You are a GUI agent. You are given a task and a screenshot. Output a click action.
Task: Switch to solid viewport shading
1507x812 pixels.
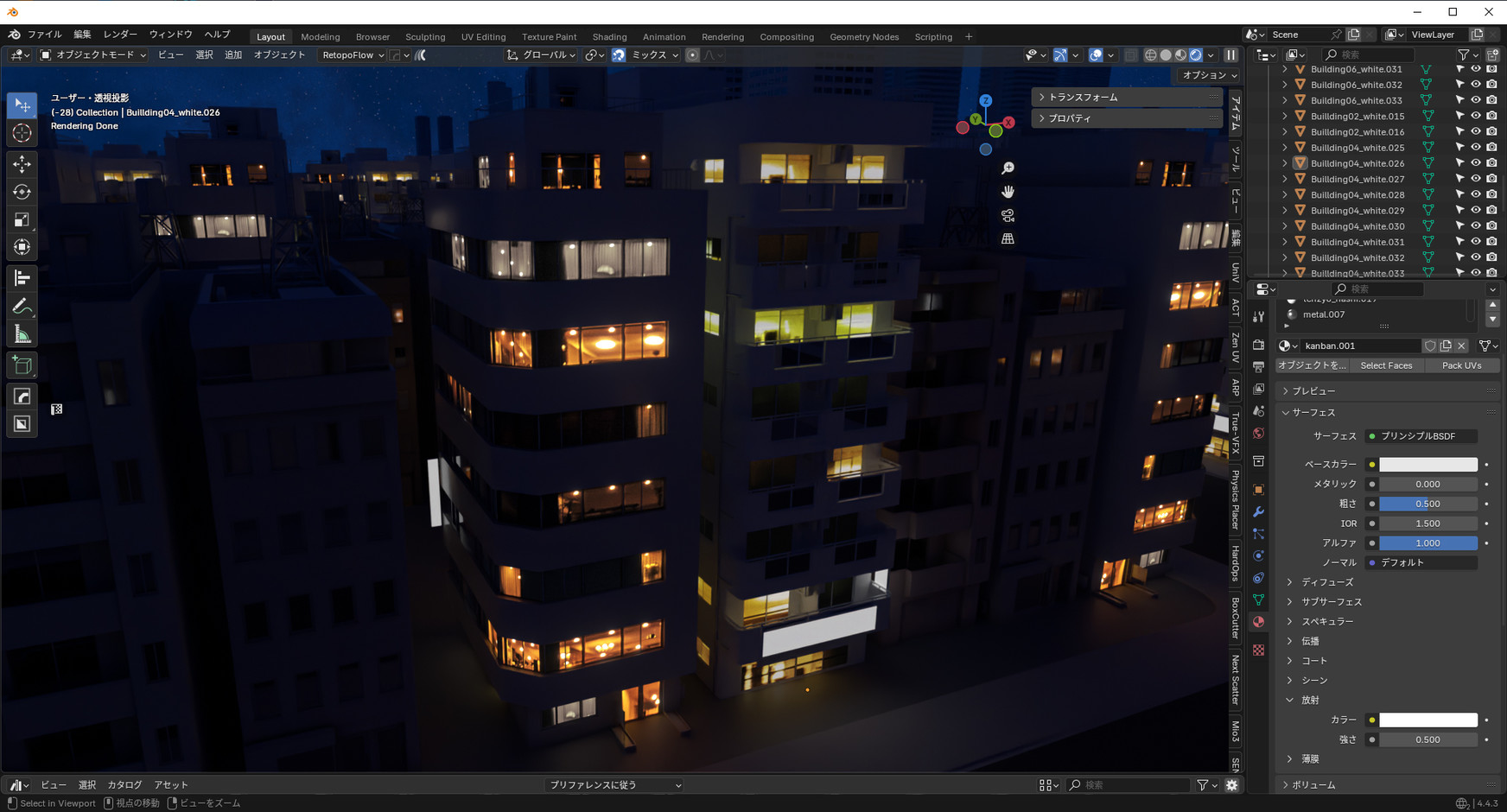tap(1166, 54)
